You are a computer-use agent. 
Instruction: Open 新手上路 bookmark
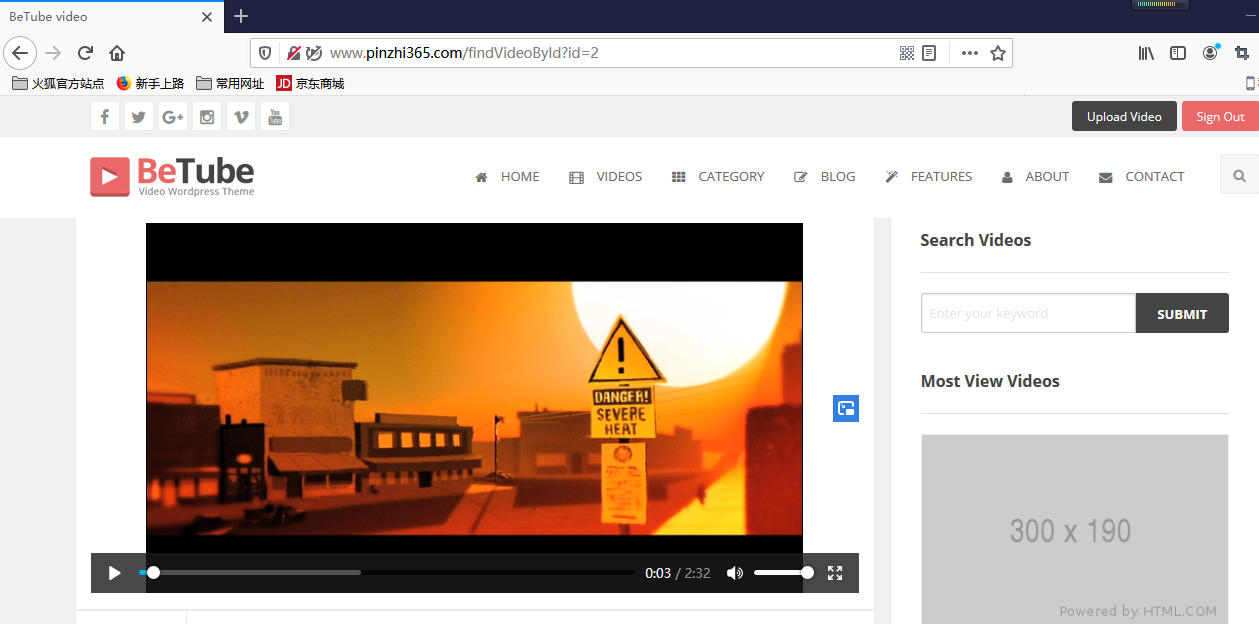coord(152,84)
